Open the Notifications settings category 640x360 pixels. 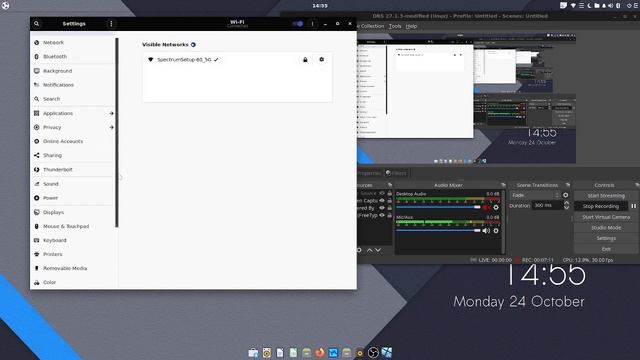[73, 85]
